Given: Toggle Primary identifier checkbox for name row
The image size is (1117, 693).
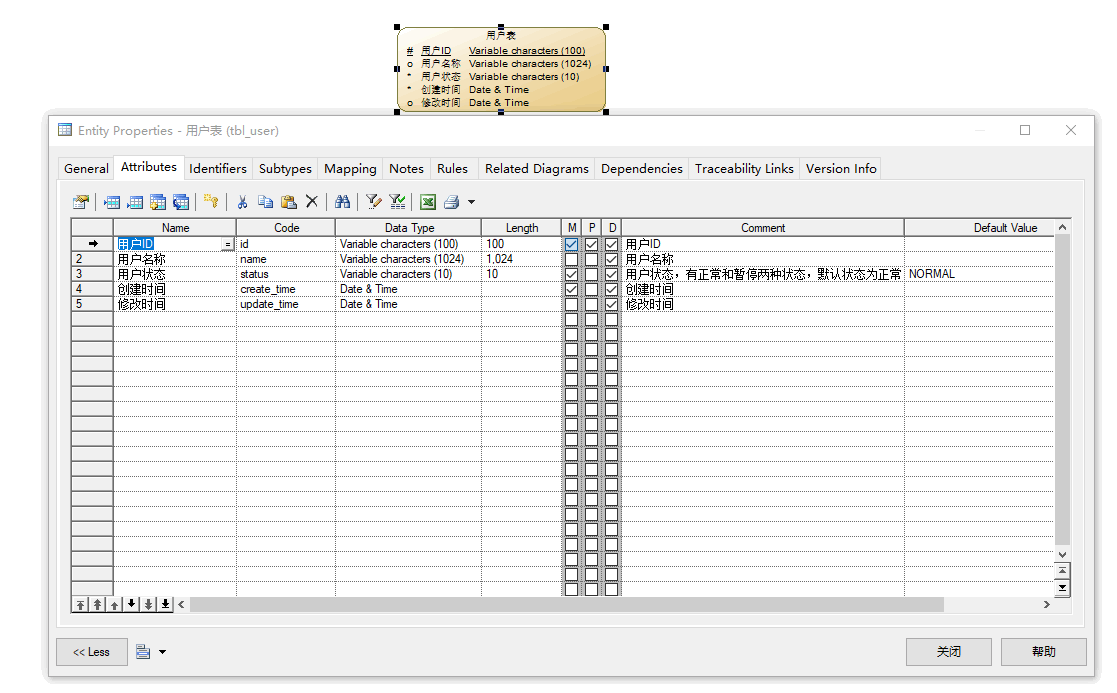Looking at the screenshot, I should pos(591,259).
